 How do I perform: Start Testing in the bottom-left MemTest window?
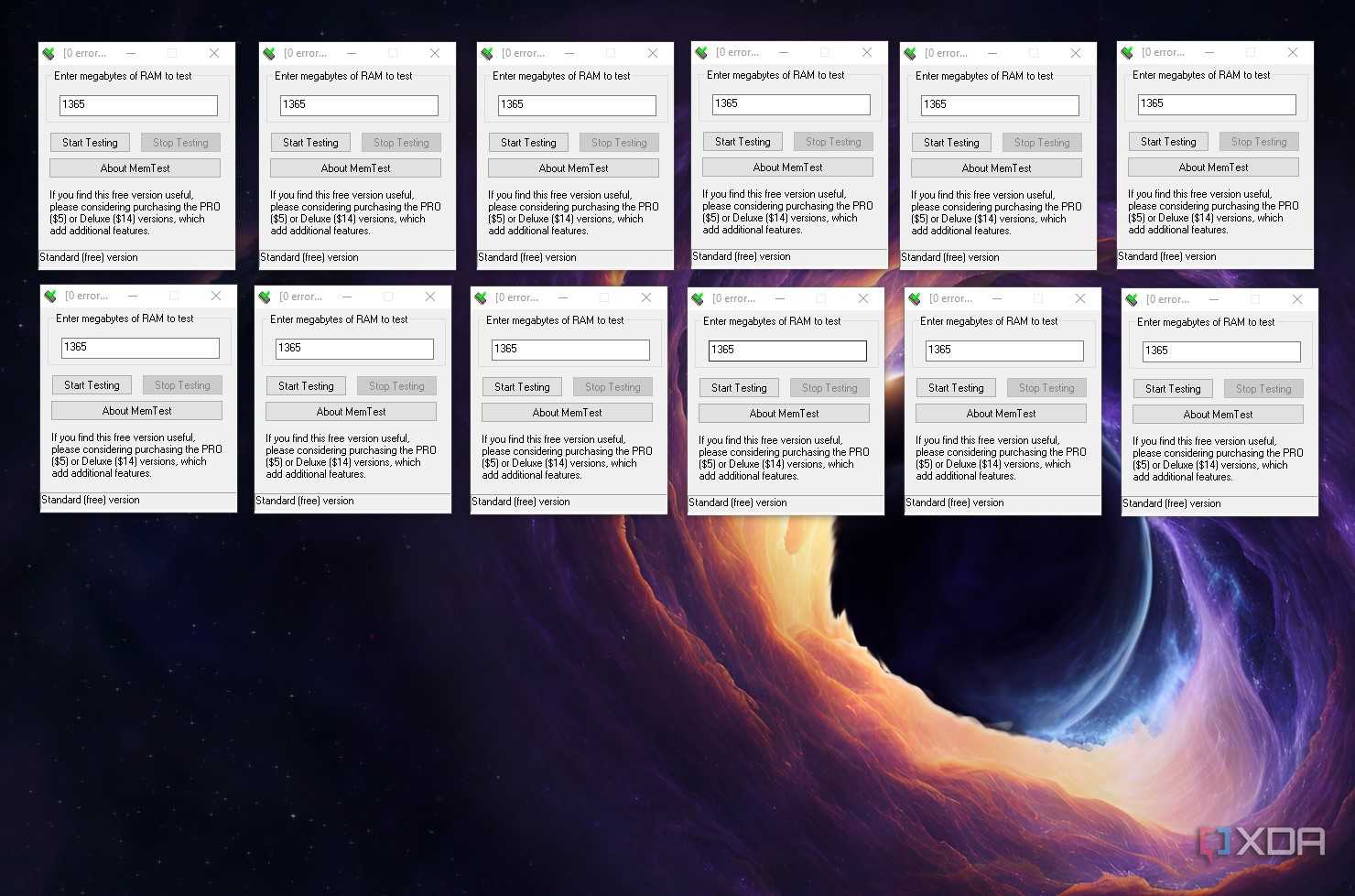pos(92,385)
